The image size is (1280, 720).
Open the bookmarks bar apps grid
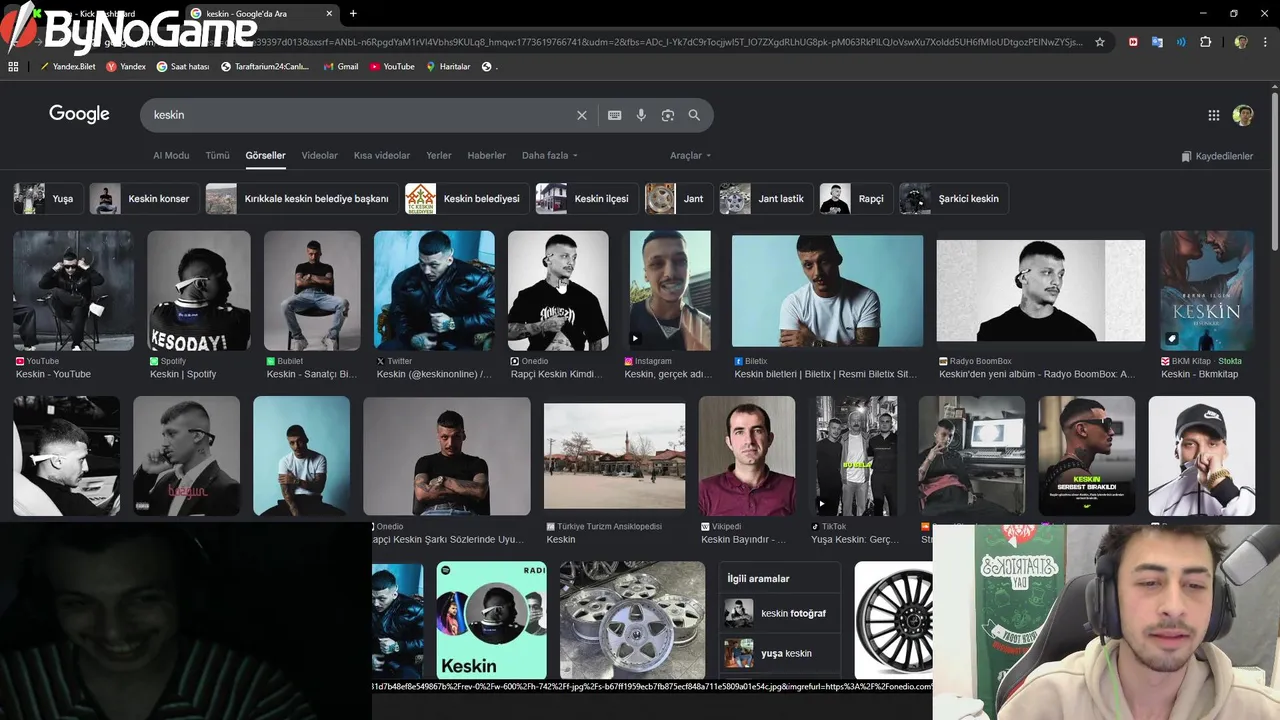(13, 66)
